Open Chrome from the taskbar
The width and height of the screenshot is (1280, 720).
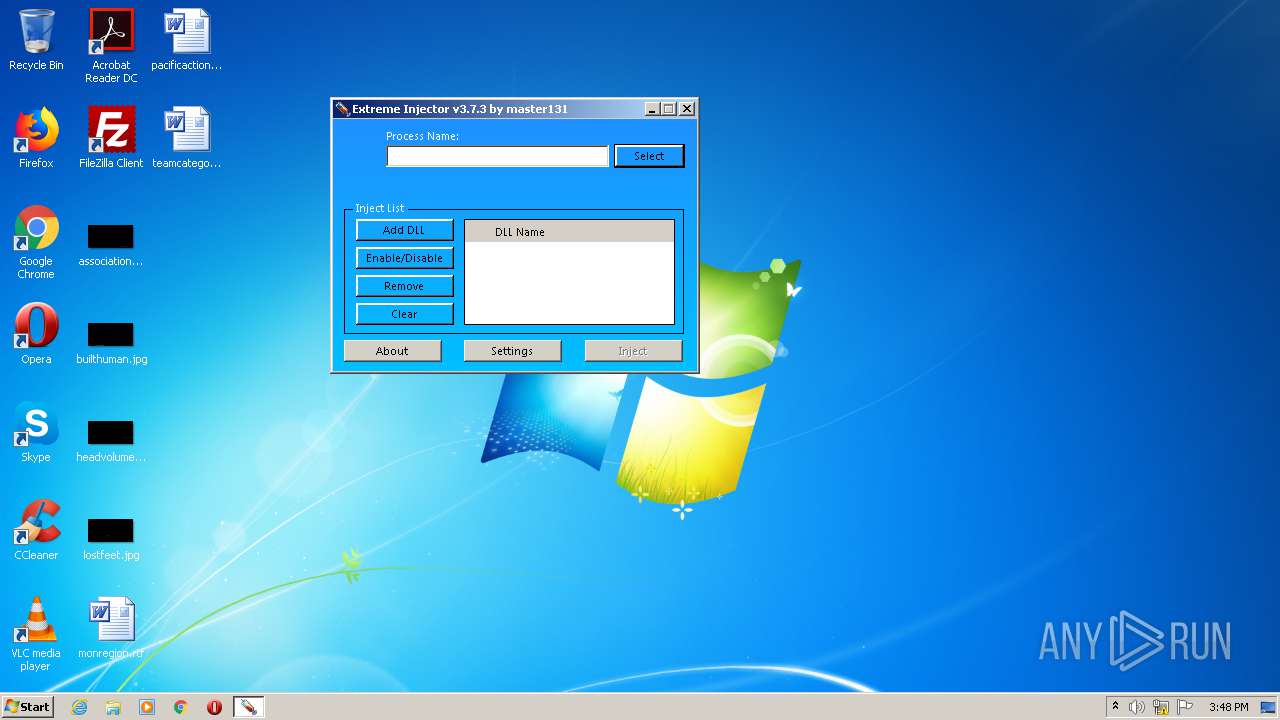[x=181, y=707]
